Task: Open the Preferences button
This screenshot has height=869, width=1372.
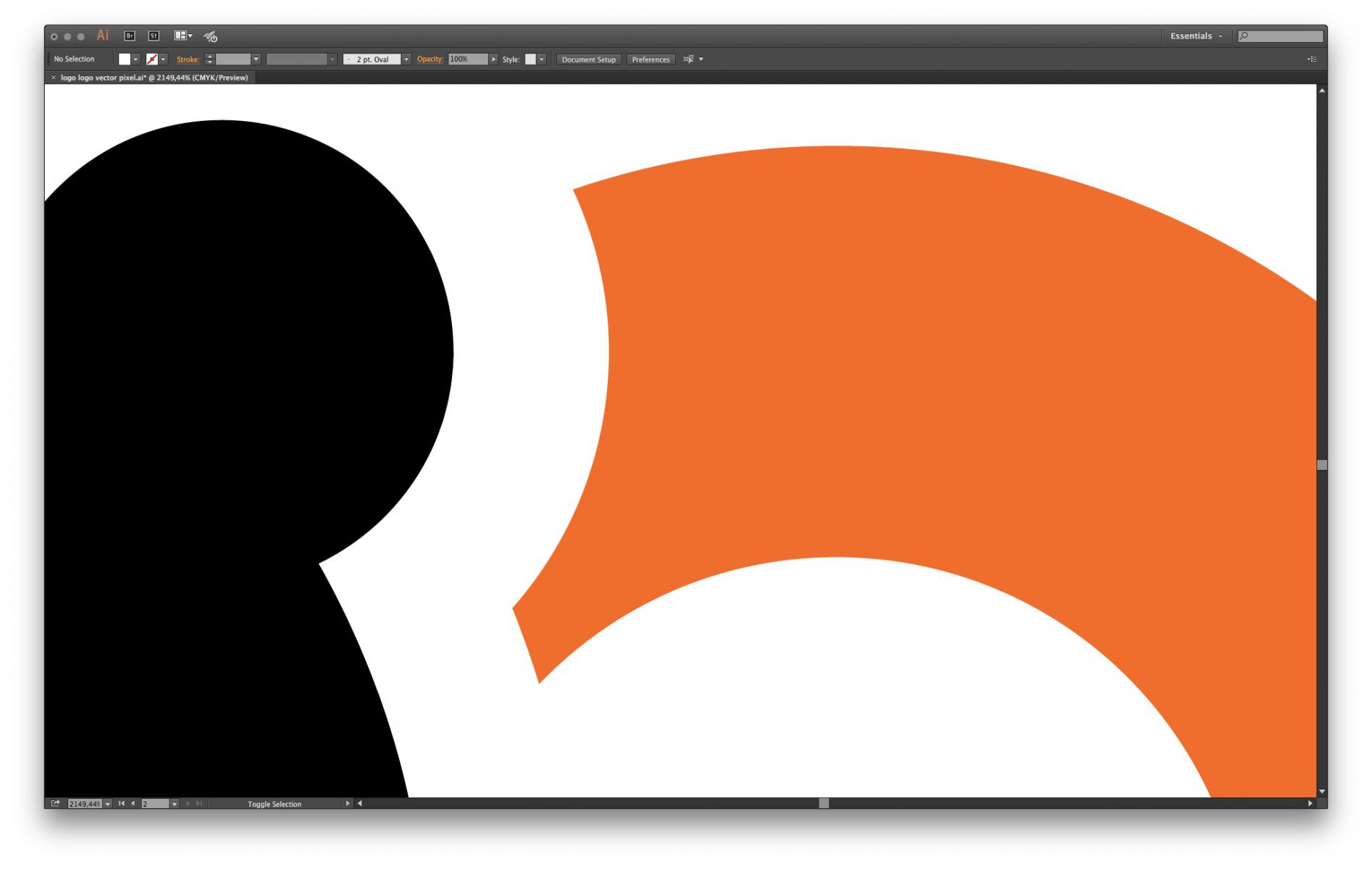Action: [x=650, y=59]
